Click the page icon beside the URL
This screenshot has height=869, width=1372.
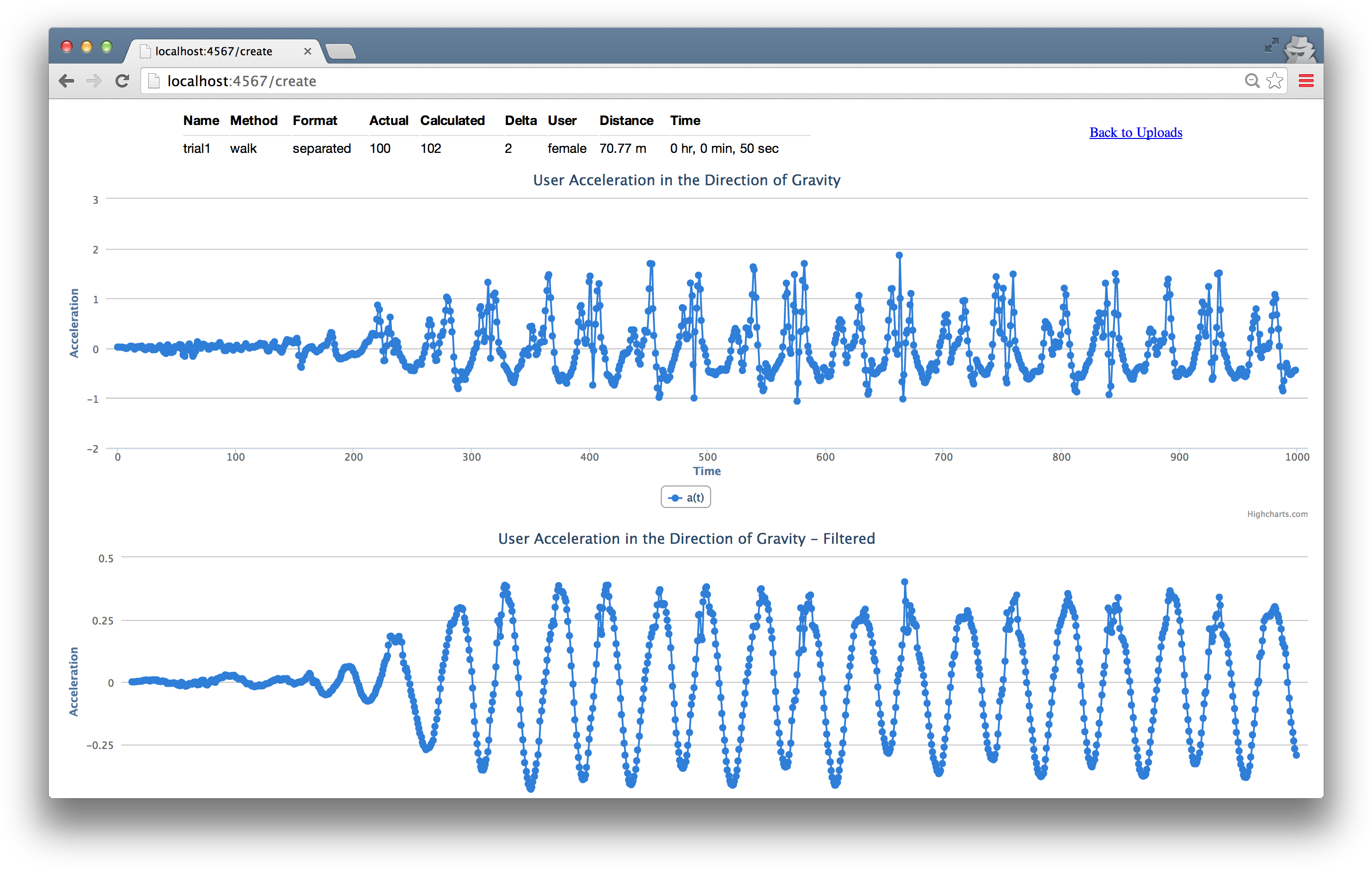pyautogui.click(x=153, y=81)
